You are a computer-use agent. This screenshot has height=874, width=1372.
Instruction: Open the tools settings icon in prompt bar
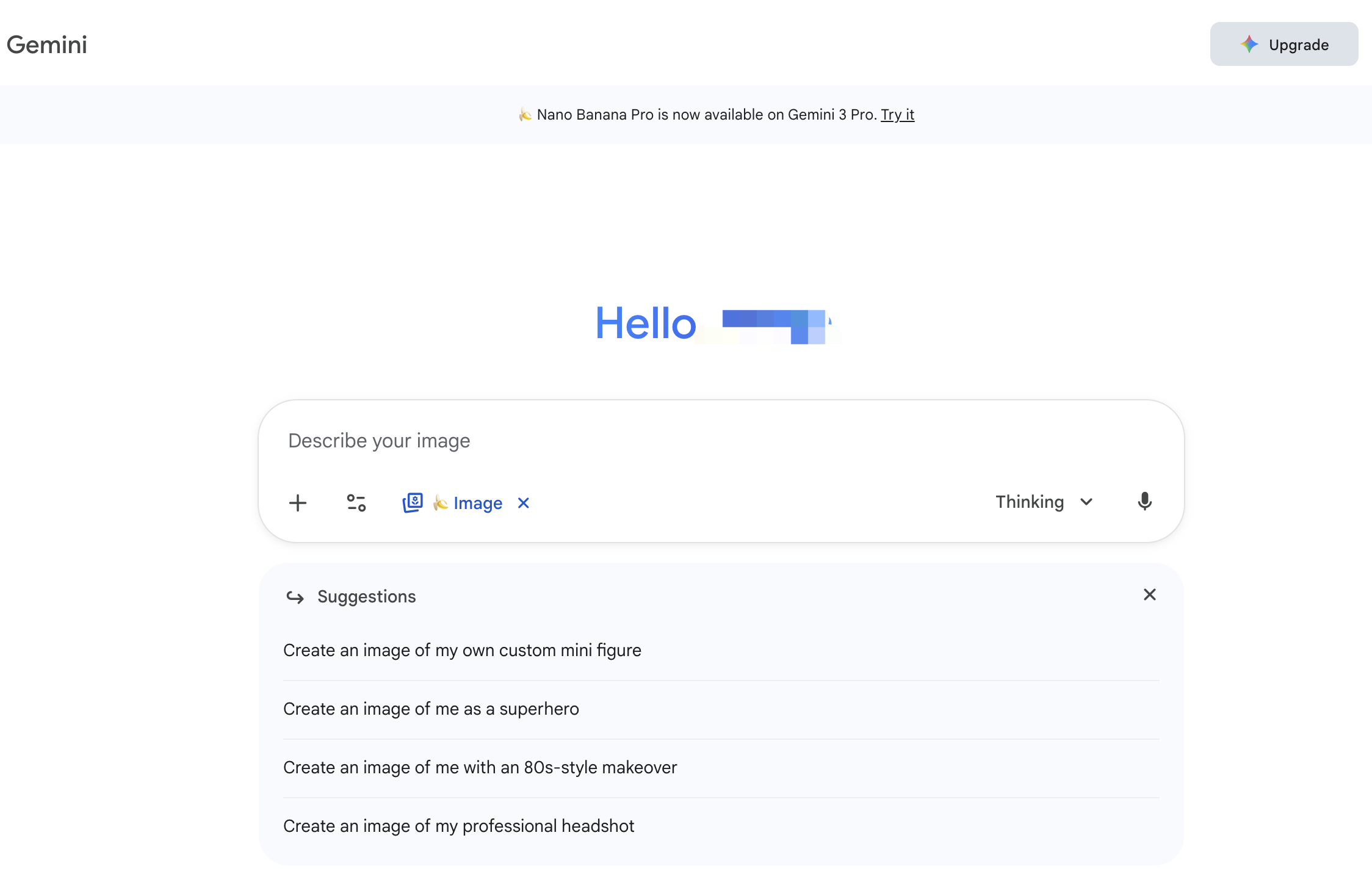pyautogui.click(x=356, y=502)
